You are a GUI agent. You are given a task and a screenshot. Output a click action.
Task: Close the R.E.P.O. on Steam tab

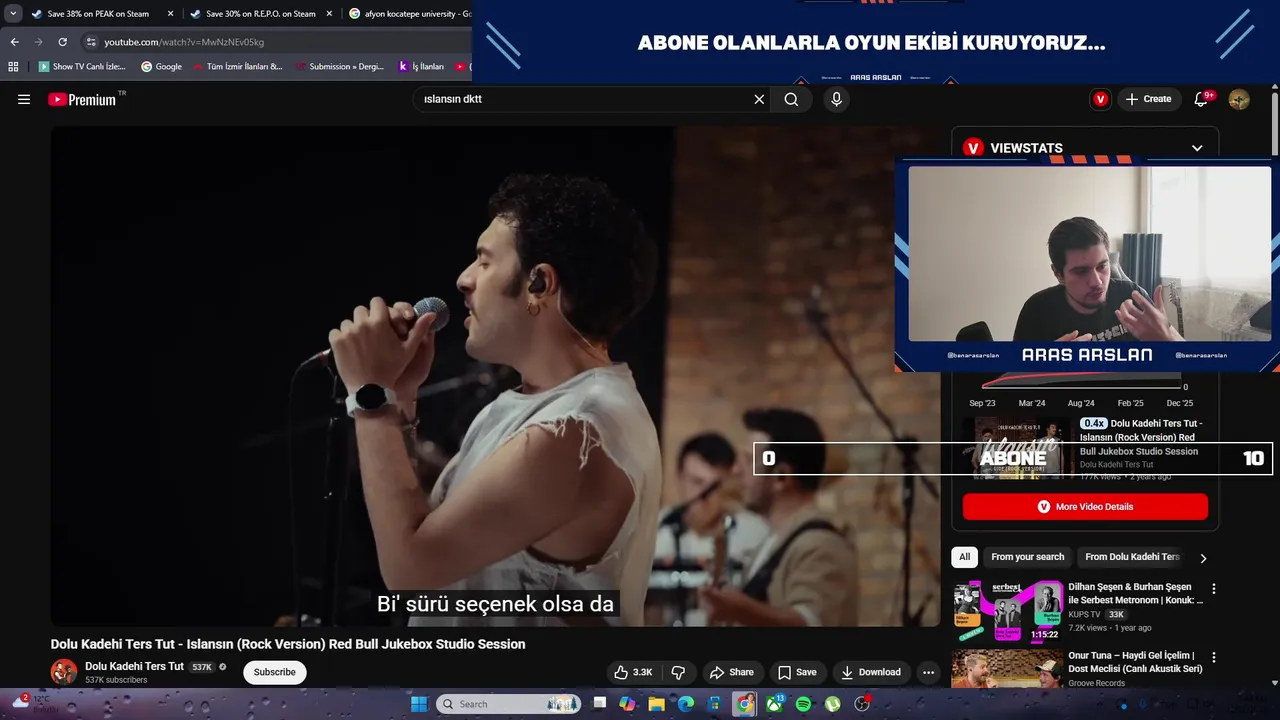pos(329,14)
